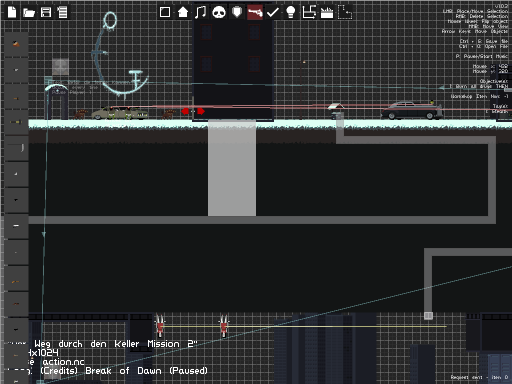The image size is (512, 384).
Task: Open the clapperboard cutscene category
Action: [327, 13]
